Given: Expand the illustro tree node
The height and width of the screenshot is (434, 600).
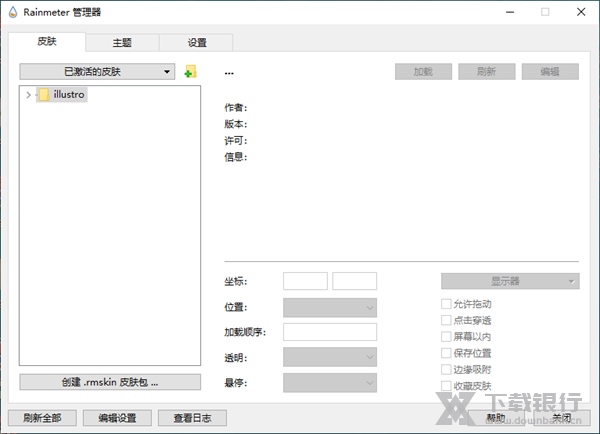Looking at the screenshot, I should 28,95.
